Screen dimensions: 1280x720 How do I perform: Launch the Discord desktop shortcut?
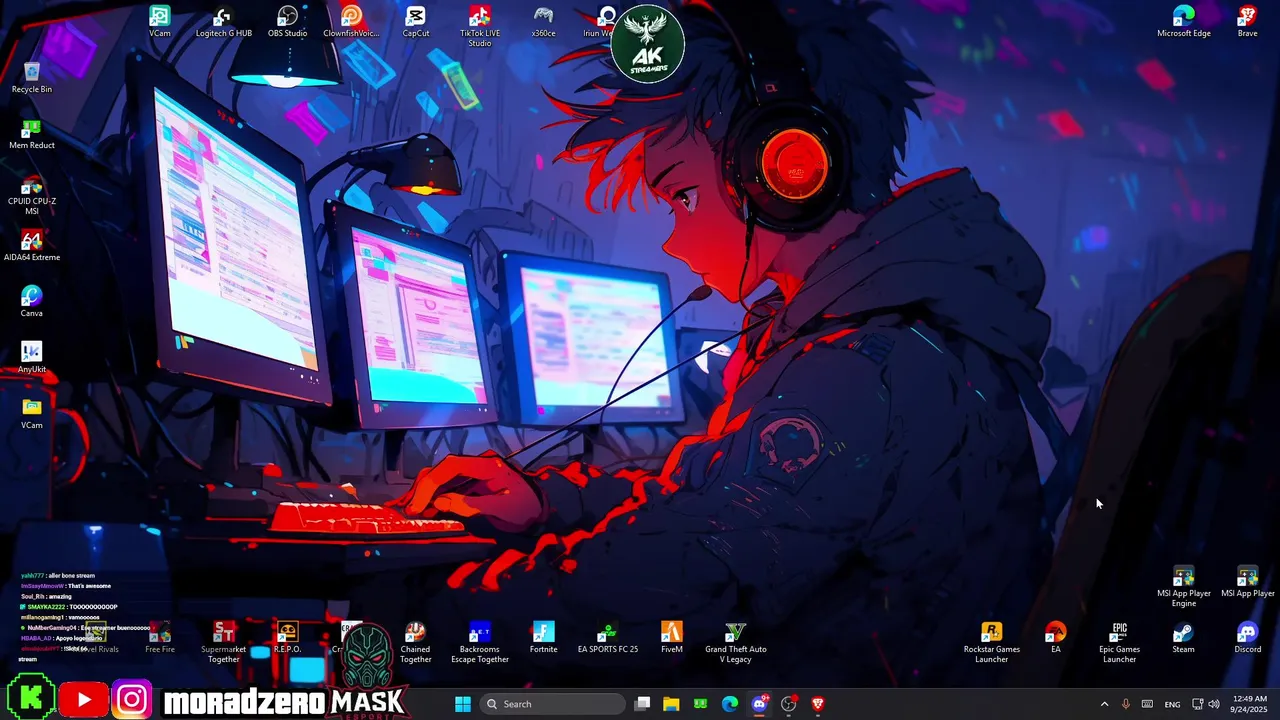point(1247,638)
